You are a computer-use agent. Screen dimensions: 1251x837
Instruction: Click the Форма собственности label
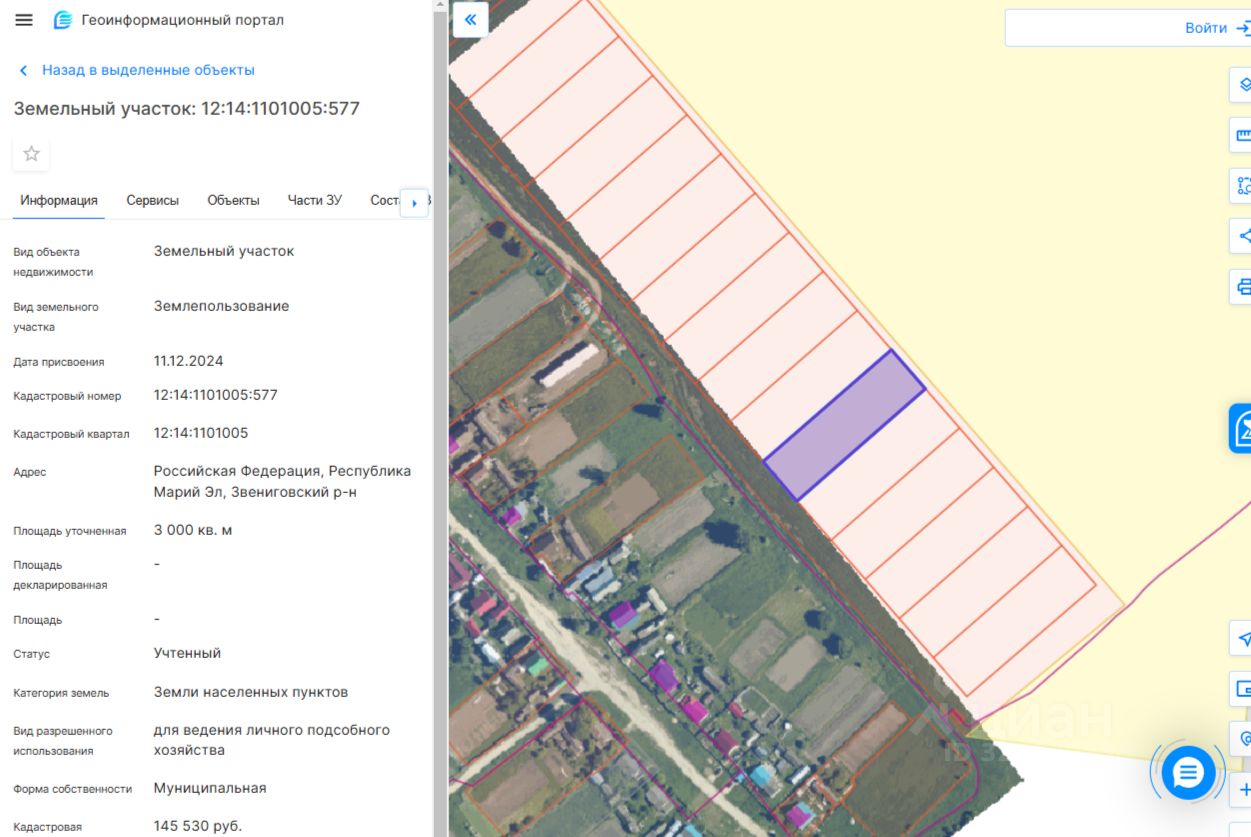pos(73,789)
